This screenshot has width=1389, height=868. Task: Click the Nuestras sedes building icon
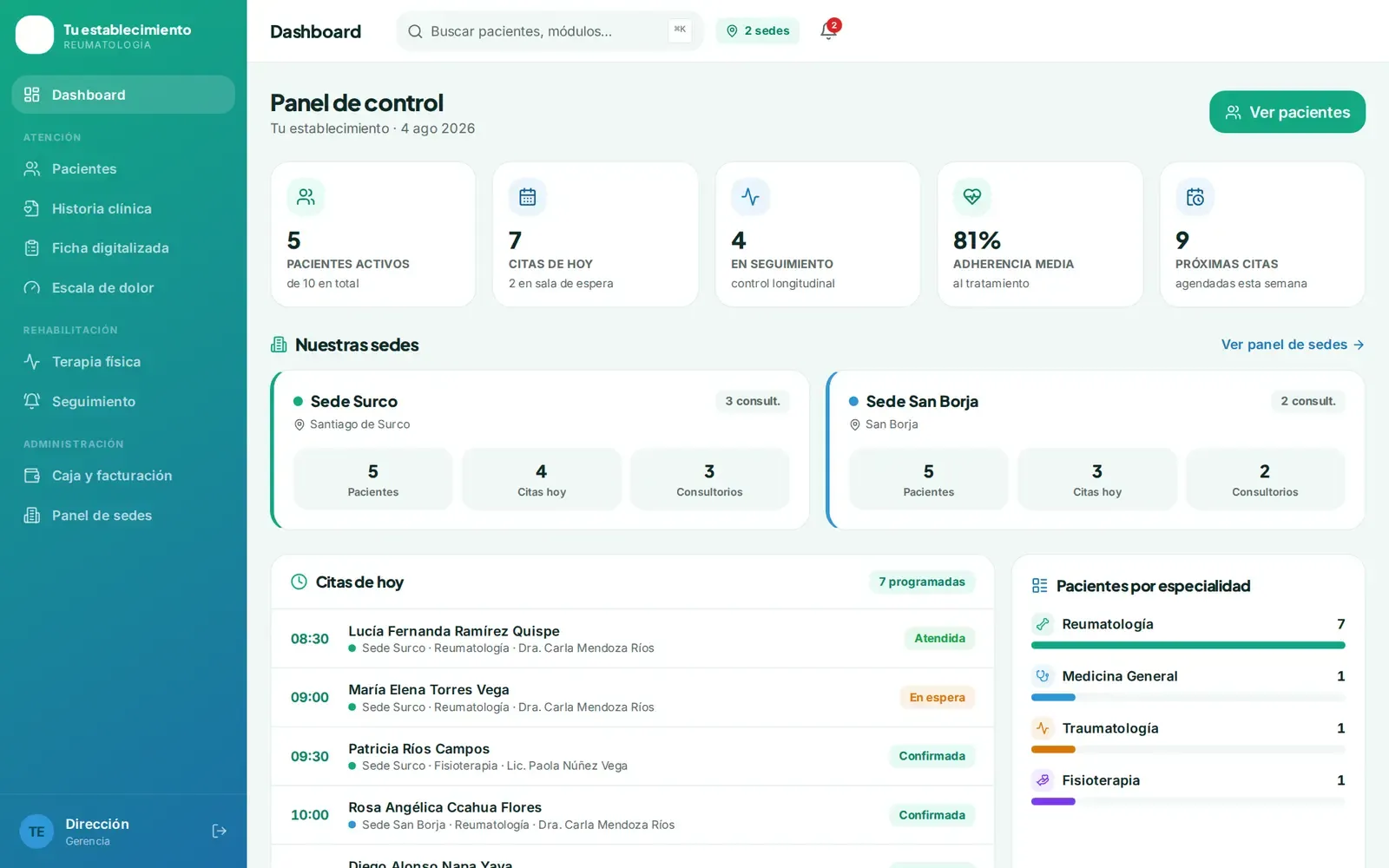pos(279,345)
